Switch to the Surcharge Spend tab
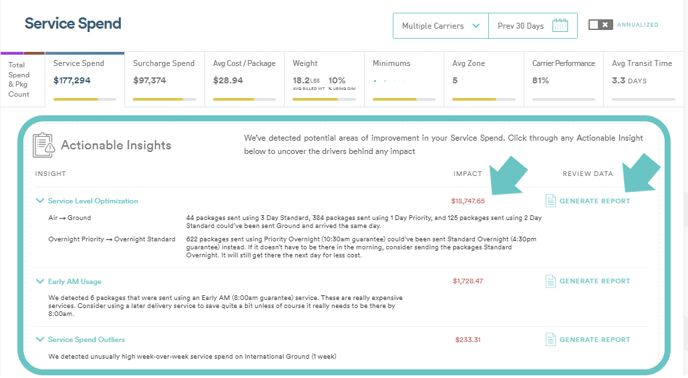This screenshot has height=378, width=688. click(x=164, y=80)
